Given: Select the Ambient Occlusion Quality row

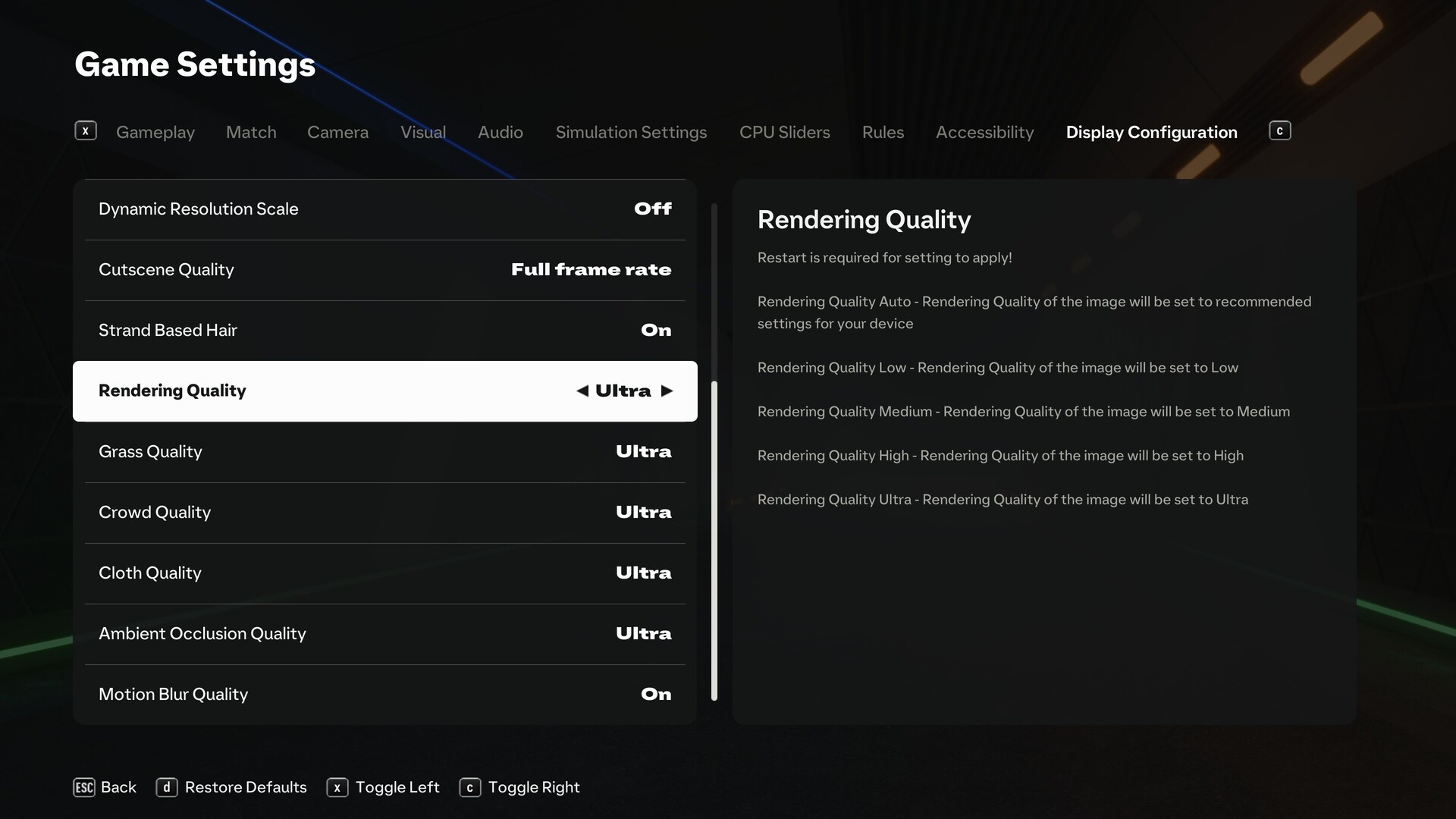Looking at the screenshot, I should tap(384, 634).
